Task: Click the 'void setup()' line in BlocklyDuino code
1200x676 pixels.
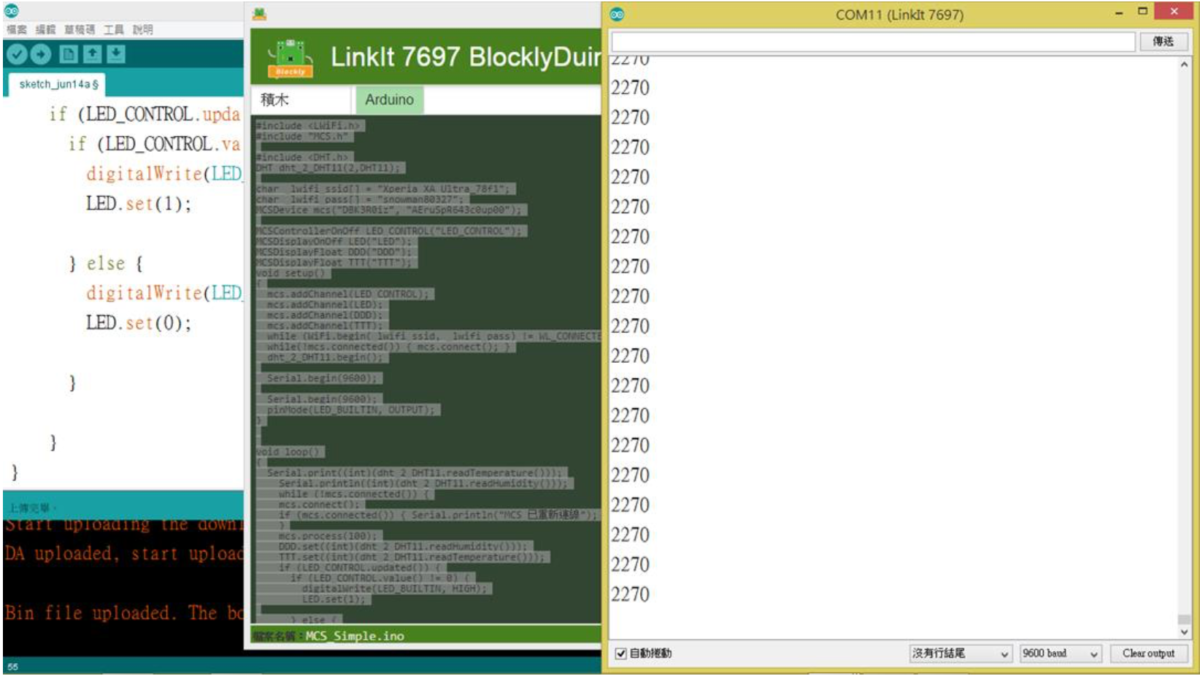Action: 291,273
